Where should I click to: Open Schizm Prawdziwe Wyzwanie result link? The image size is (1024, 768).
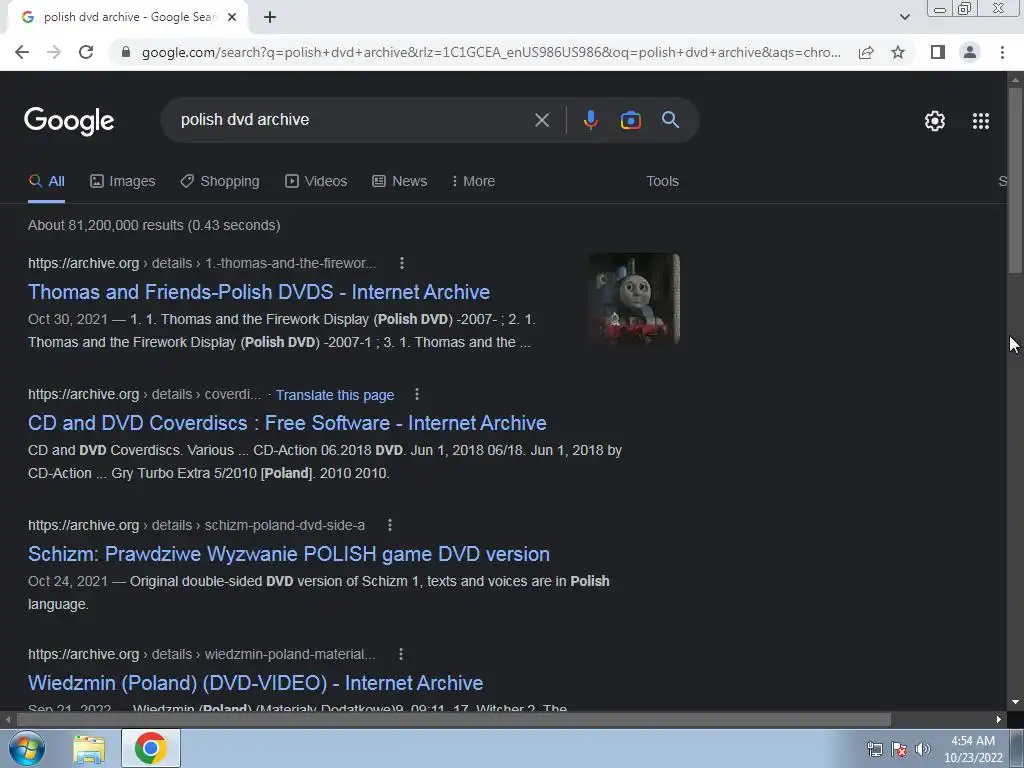tap(289, 554)
